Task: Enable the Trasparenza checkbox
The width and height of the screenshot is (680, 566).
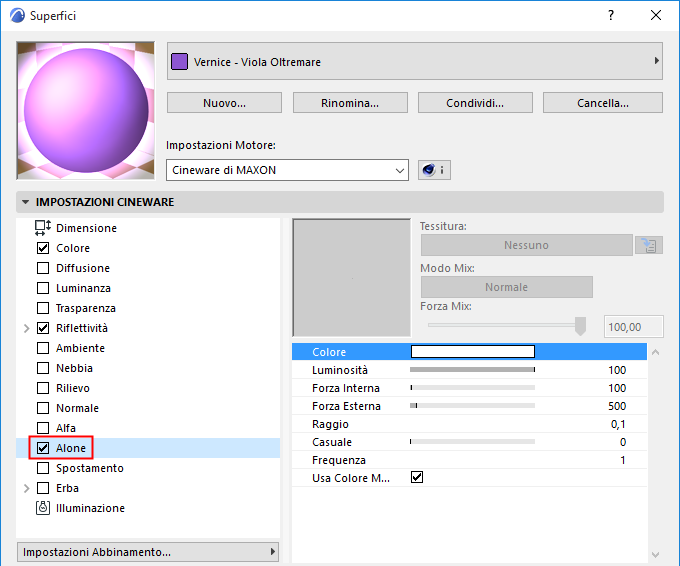Action: (x=43, y=308)
